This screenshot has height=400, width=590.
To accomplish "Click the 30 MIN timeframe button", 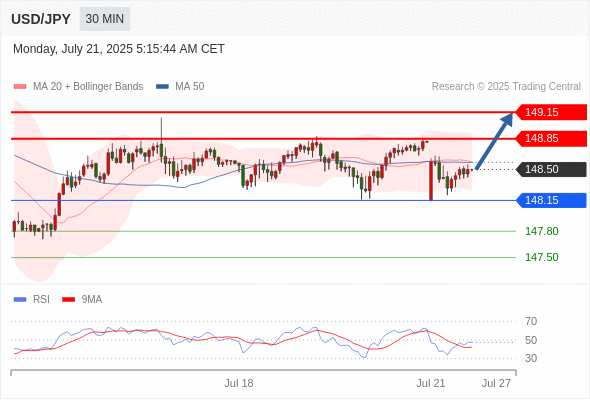I will click(x=105, y=19).
